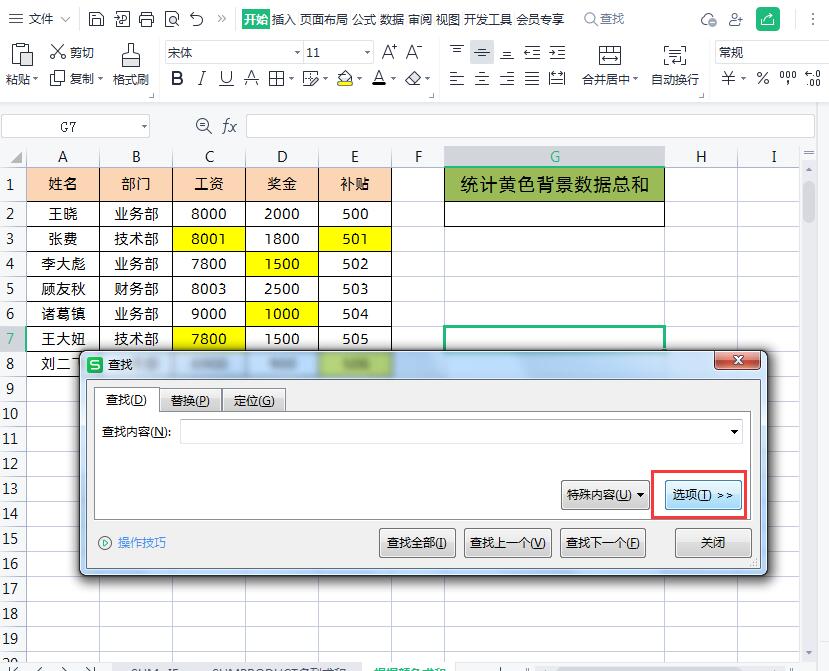Click the formula bar input
This screenshot has width=829, height=671.
coord(530,126)
